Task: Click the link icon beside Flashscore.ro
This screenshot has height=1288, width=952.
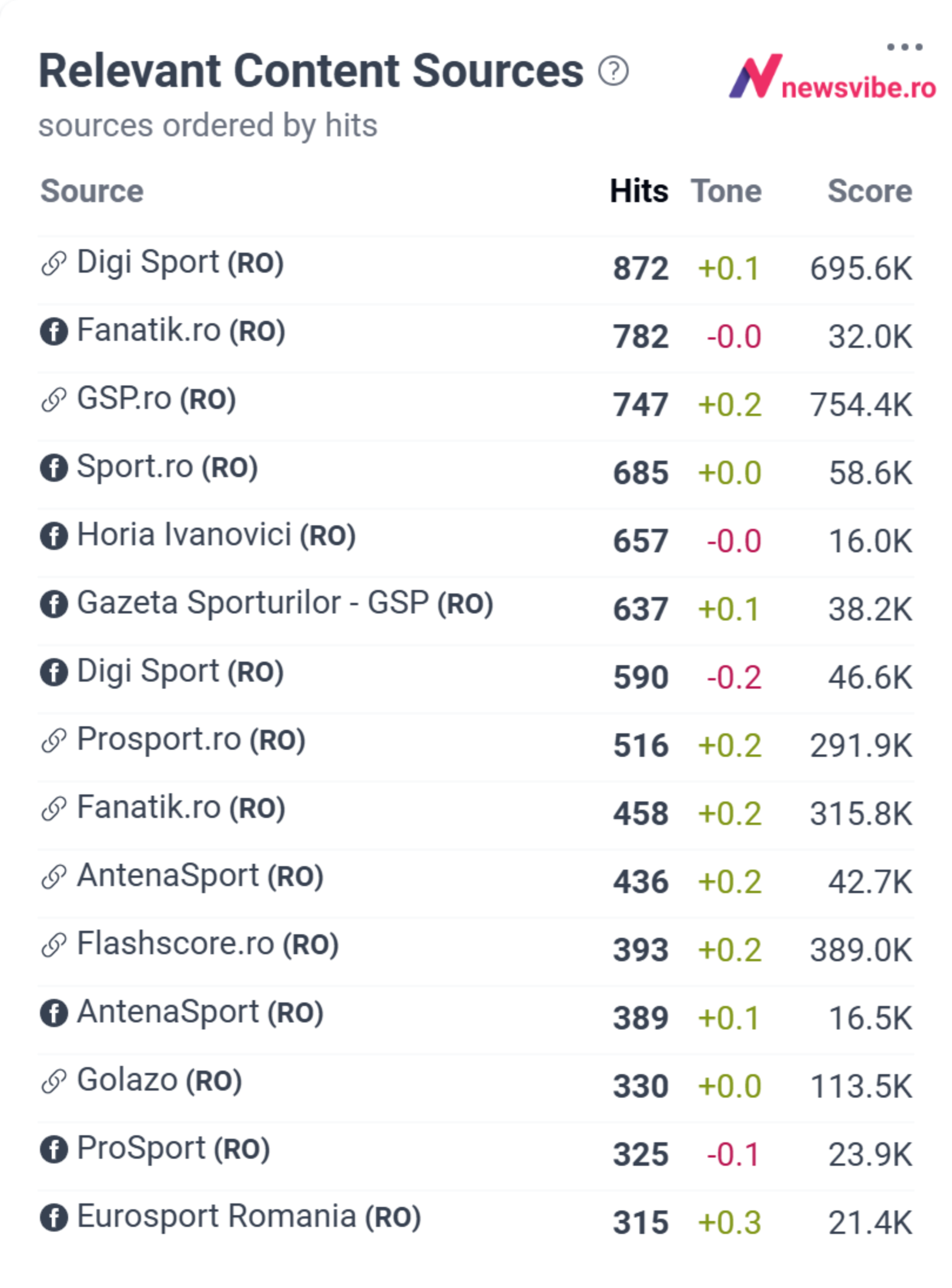Action: point(53,945)
